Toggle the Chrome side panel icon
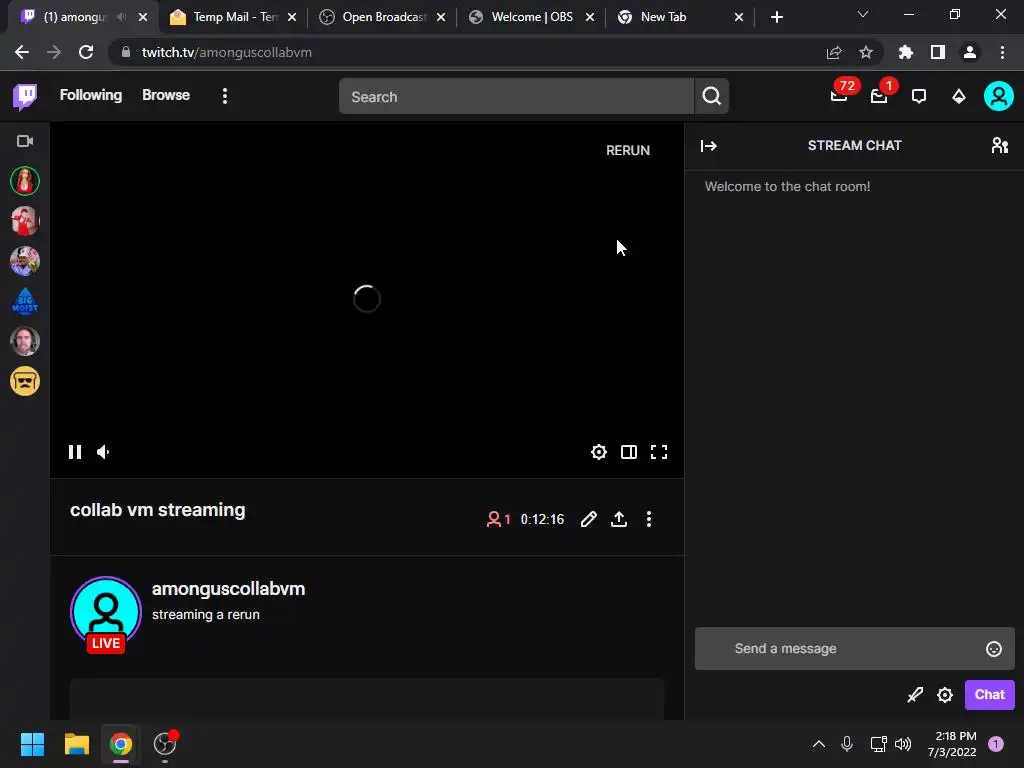Screen dimensions: 1024x768 click(x=938, y=52)
